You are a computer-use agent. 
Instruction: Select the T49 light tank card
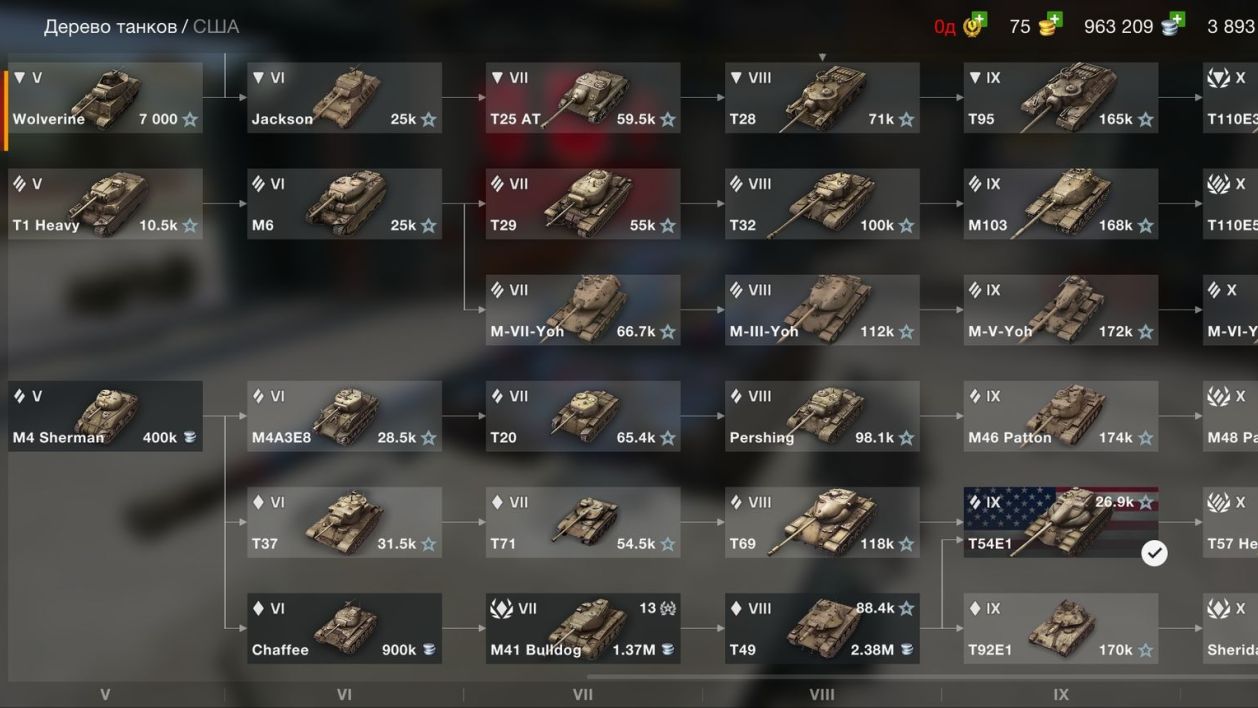pos(822,628)
